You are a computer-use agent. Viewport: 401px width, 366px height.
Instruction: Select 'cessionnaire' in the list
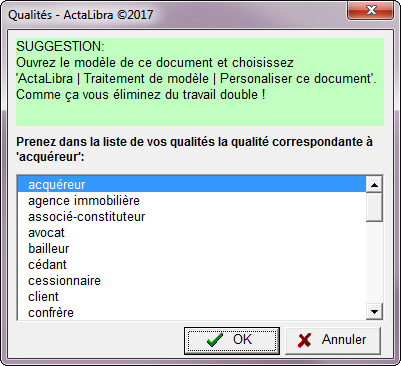pyautogui.click(x=192, y=280)
